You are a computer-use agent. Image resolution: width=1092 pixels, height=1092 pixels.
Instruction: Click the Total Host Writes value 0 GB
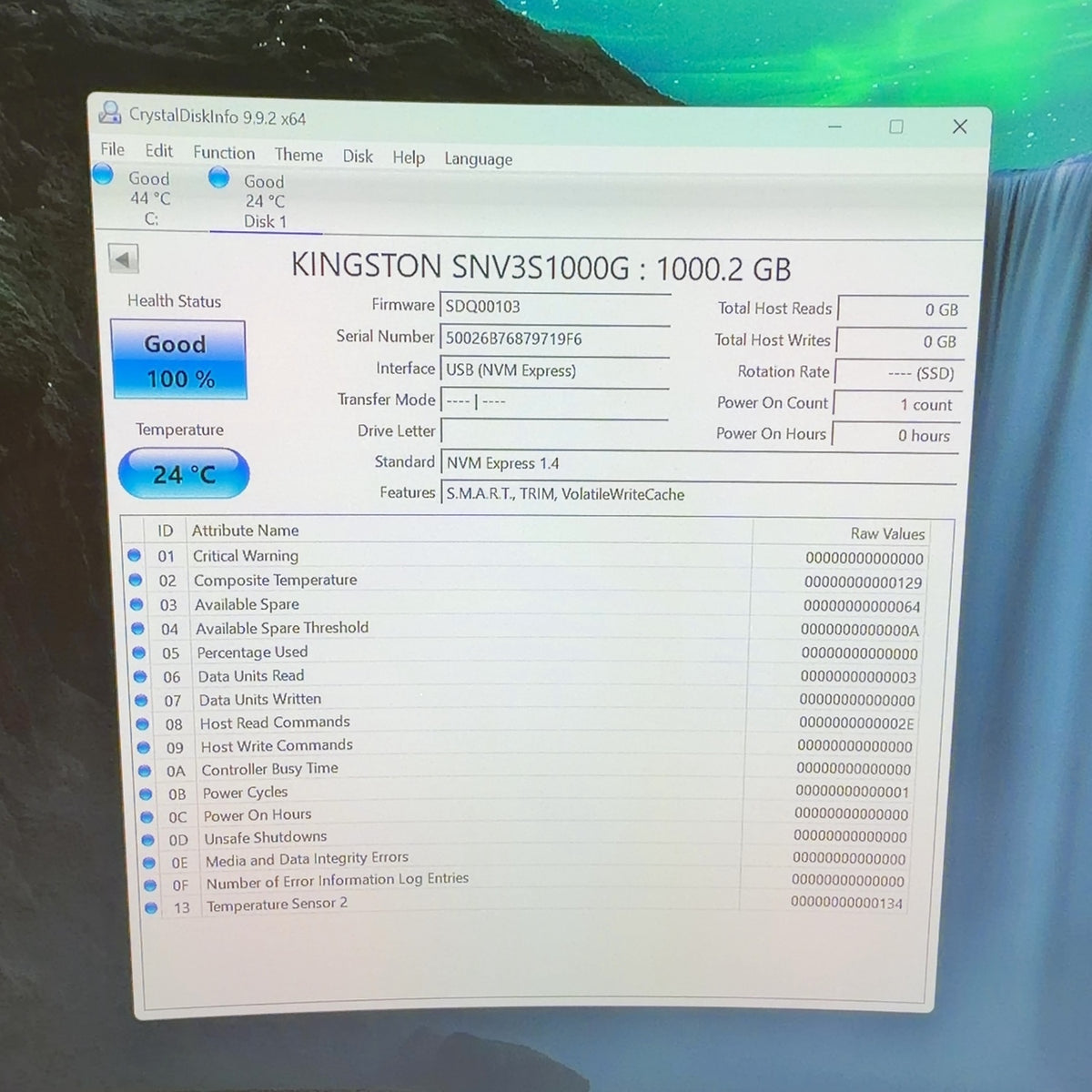click(x=899, y=342)
